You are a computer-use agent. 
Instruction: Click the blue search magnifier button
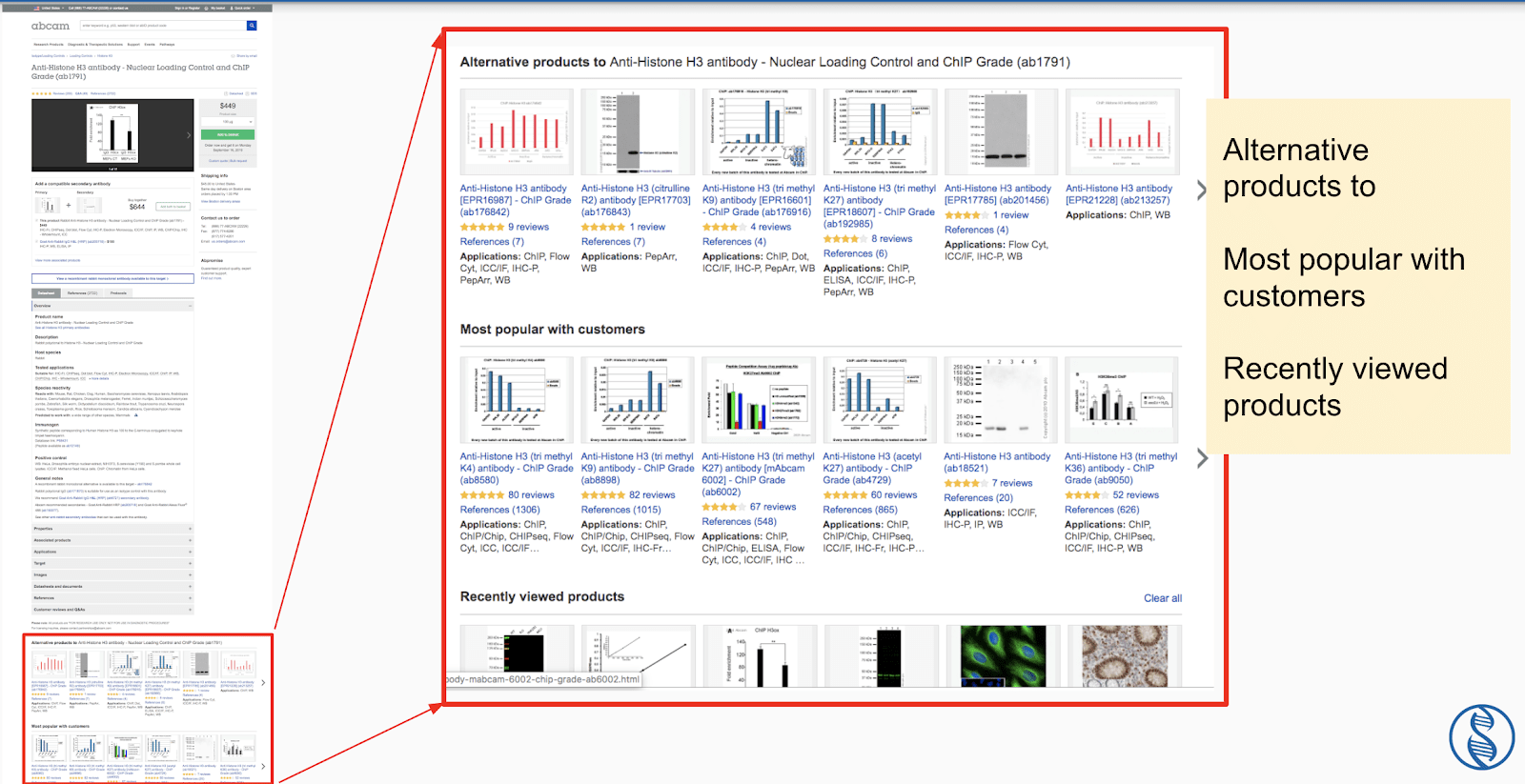click(252, 26)
